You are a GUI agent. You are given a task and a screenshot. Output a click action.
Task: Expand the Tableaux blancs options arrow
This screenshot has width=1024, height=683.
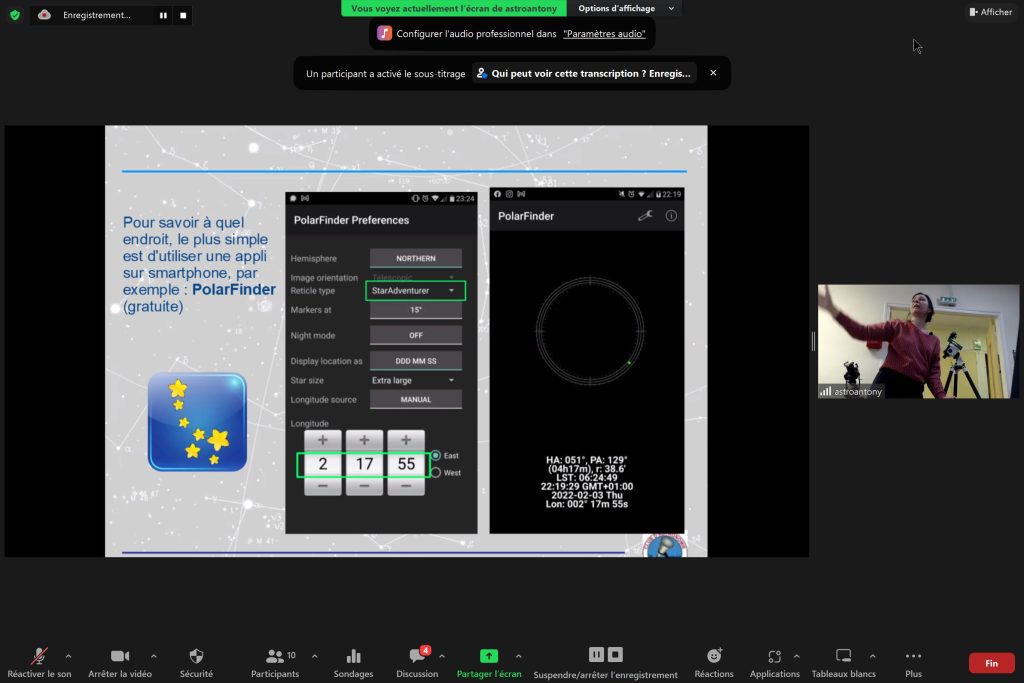[872, 656]
